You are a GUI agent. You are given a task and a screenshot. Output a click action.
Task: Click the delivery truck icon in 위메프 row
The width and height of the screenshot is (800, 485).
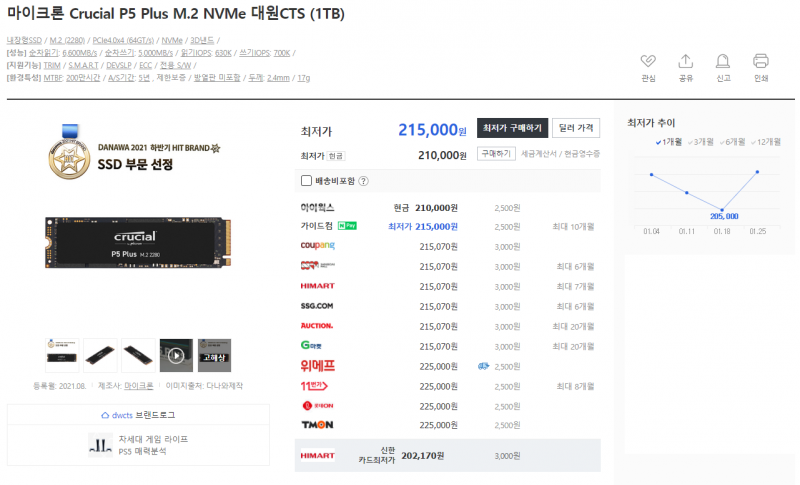(x=483, y=366)
